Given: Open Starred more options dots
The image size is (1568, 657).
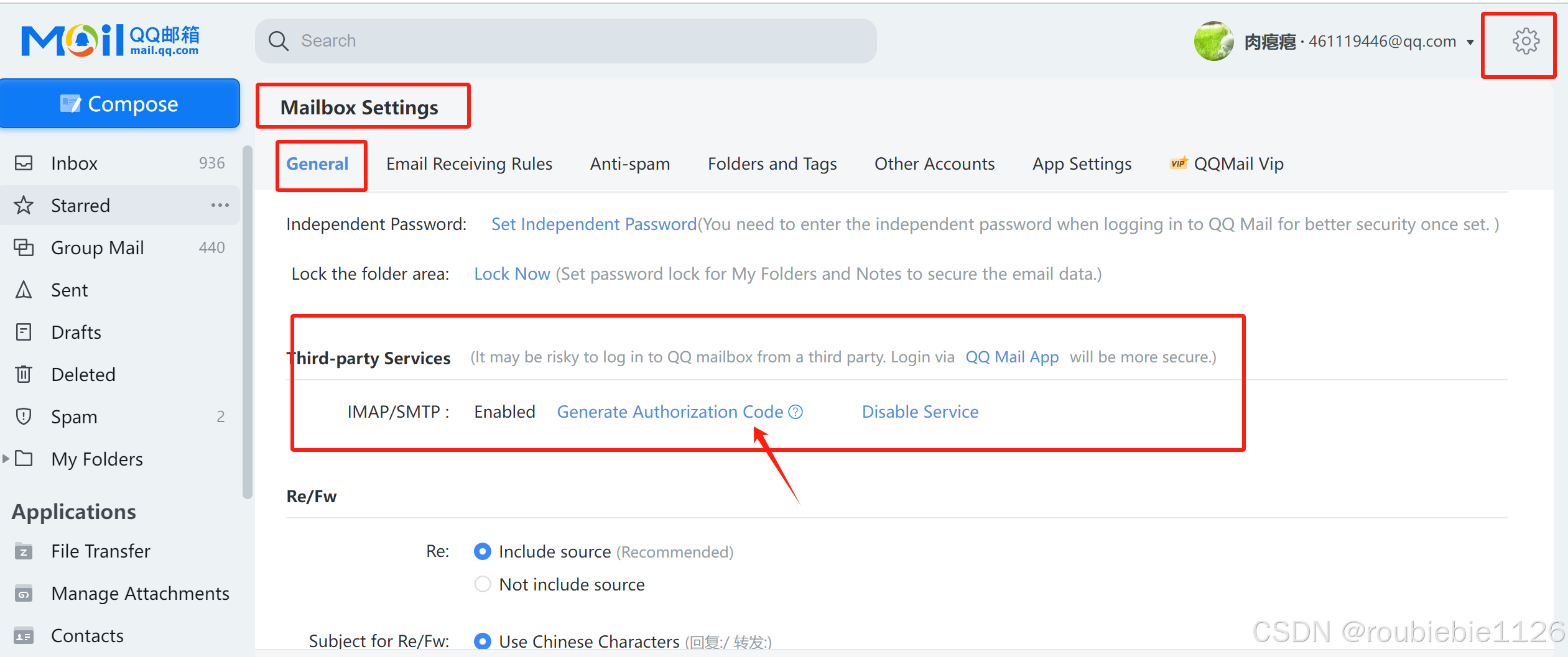Looking at the screenshot, I should click(x=220, y=205).
